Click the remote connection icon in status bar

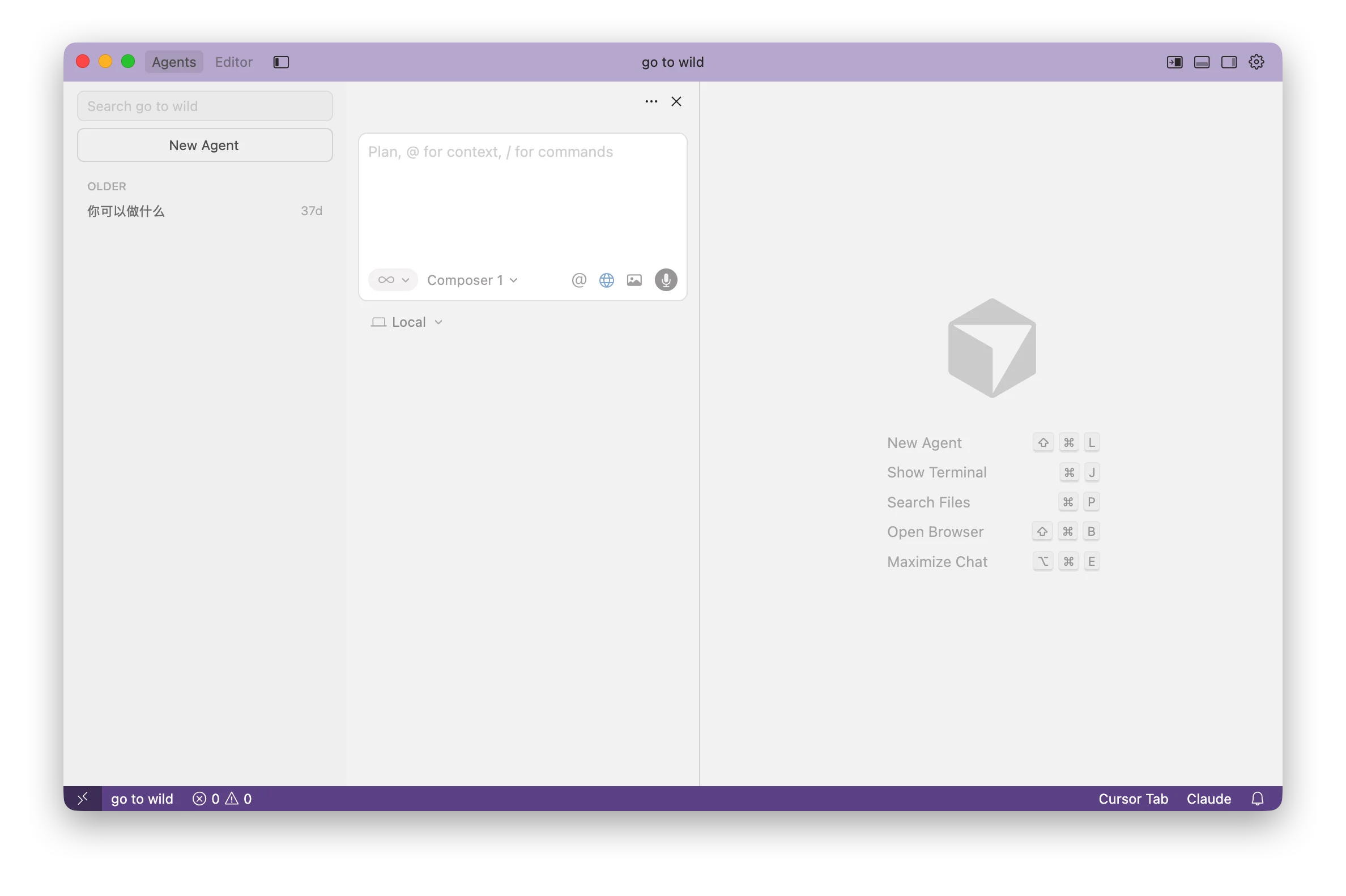tap(83, 798)
